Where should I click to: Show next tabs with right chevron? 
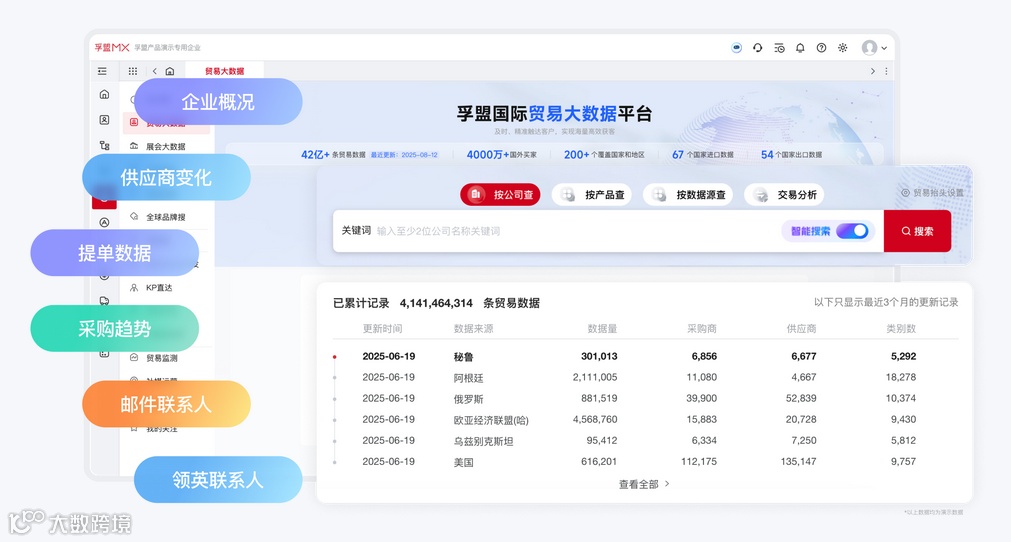tap(873, 71)
